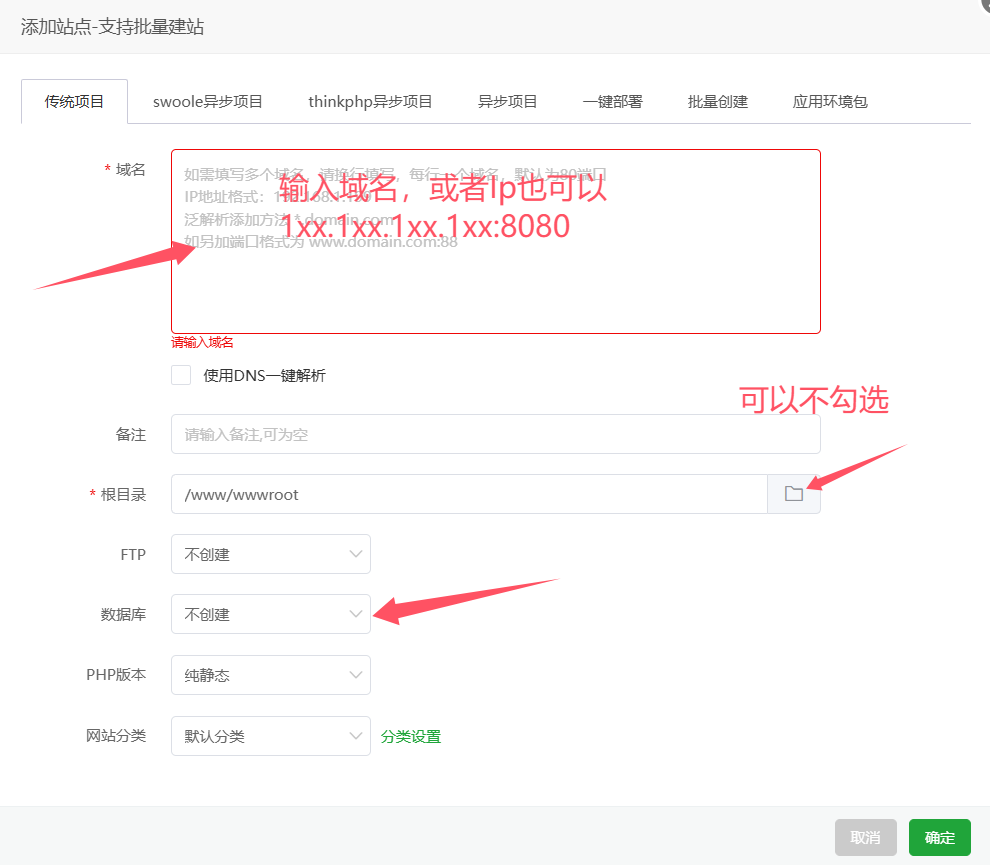Focus the 备注 input field
Screen dimensions: 990x865
(x=496, y=434)
